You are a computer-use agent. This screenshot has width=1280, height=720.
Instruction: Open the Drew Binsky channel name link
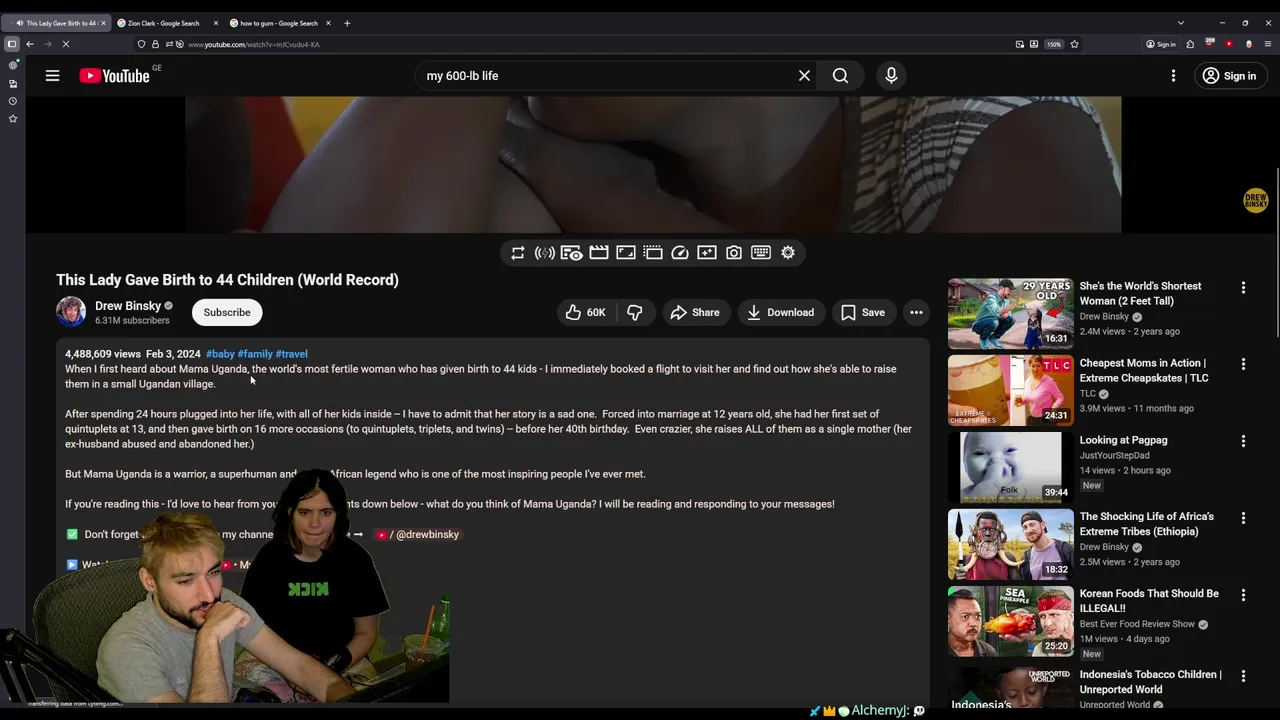pos(128,306)
